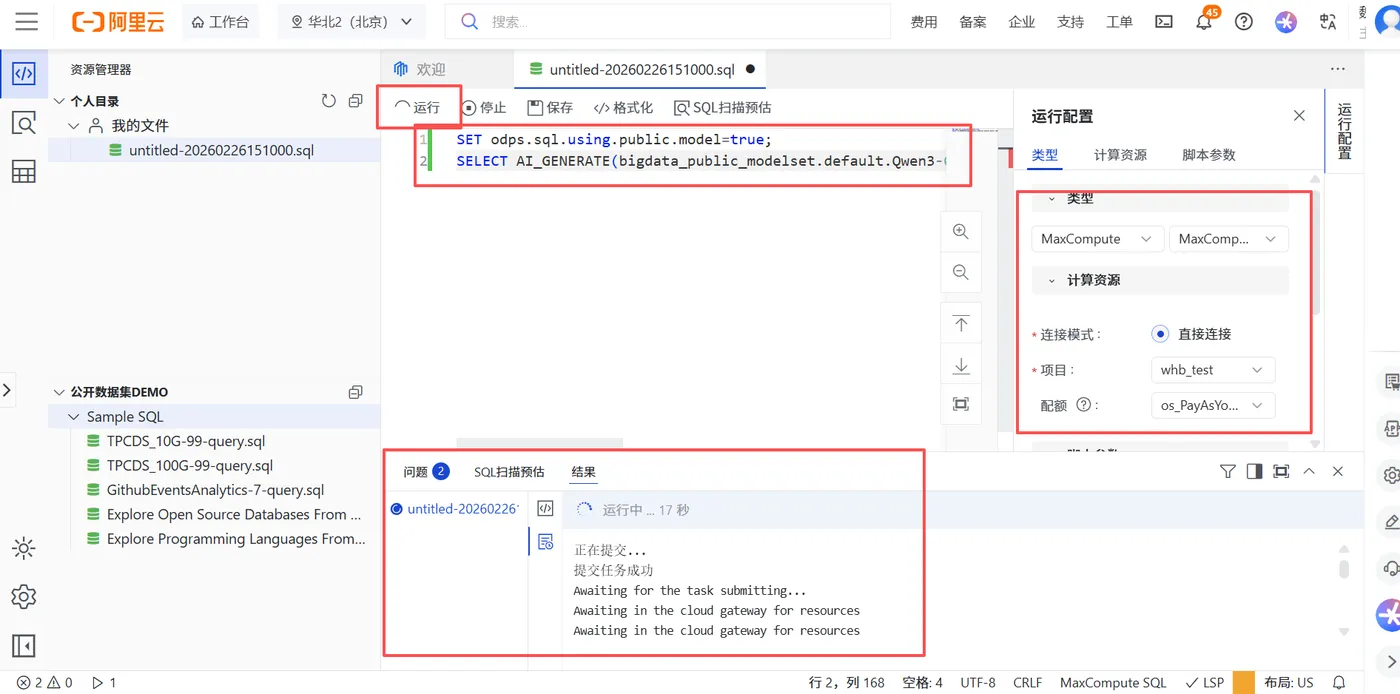
Task: Collapse the 公开数据集DEMO section
Action: point(60,392)
